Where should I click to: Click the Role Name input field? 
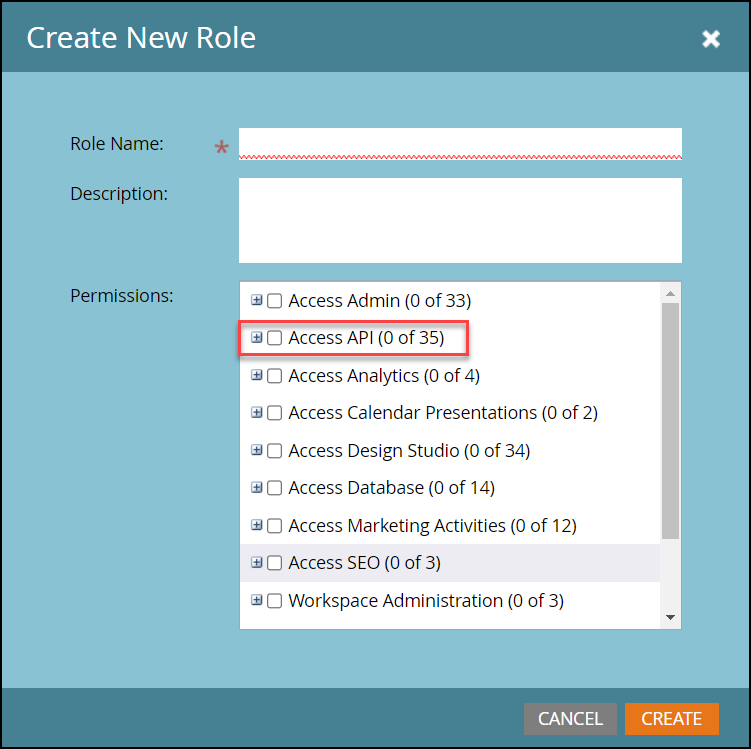click(x=460, y=143)
